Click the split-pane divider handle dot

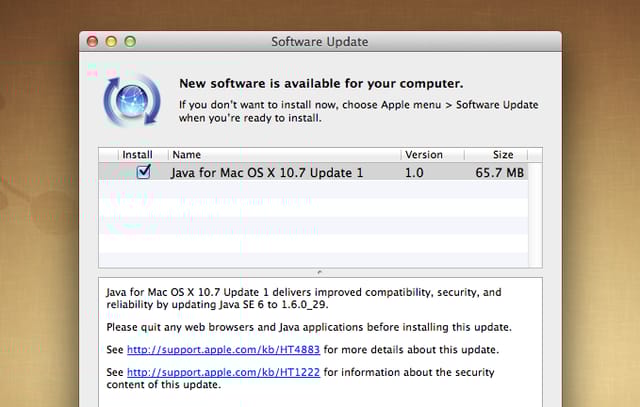tap(320, 272)
